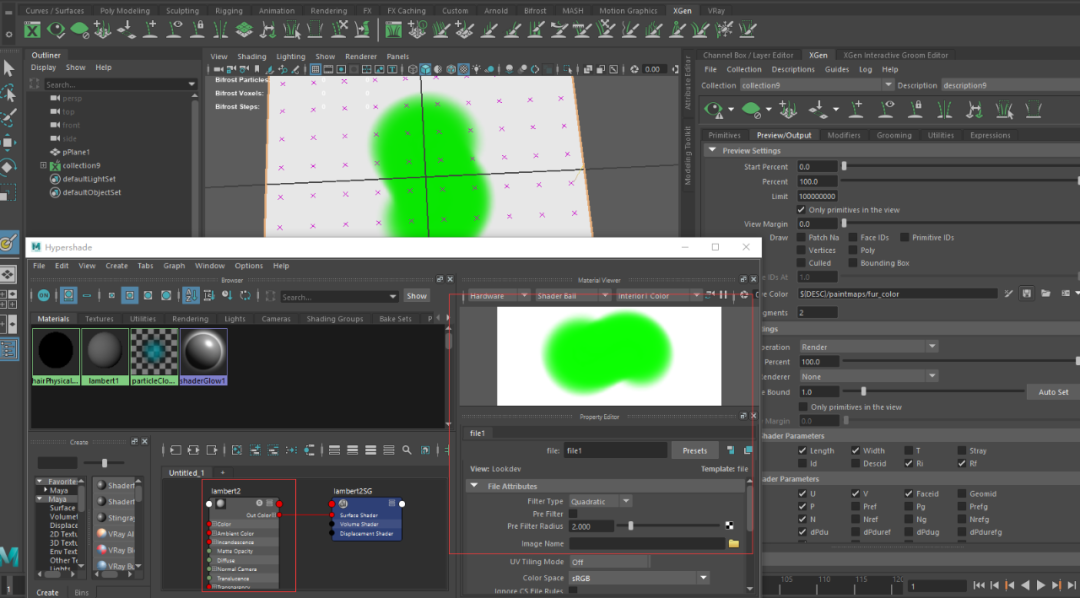This screenshot has height=598, width=1080.
Task: Open the Descriptions menu in XGen panel
Action: pyautogui.click(x=793, y=70)
